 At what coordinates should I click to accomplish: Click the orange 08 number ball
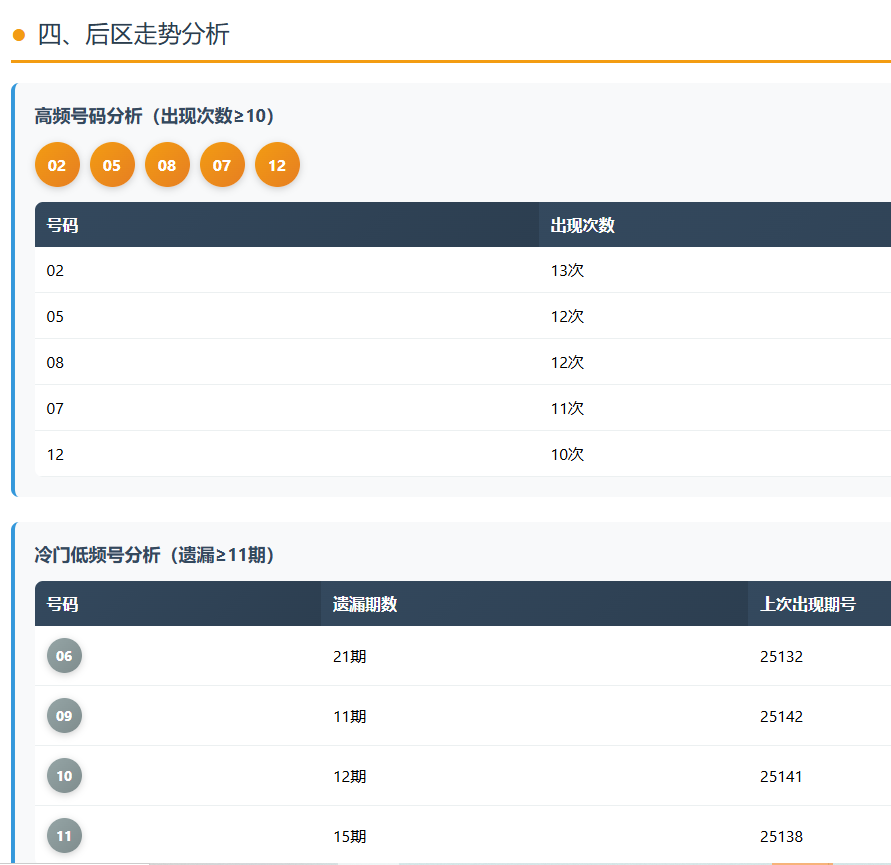pyautogui.click(x=167, y=165)
